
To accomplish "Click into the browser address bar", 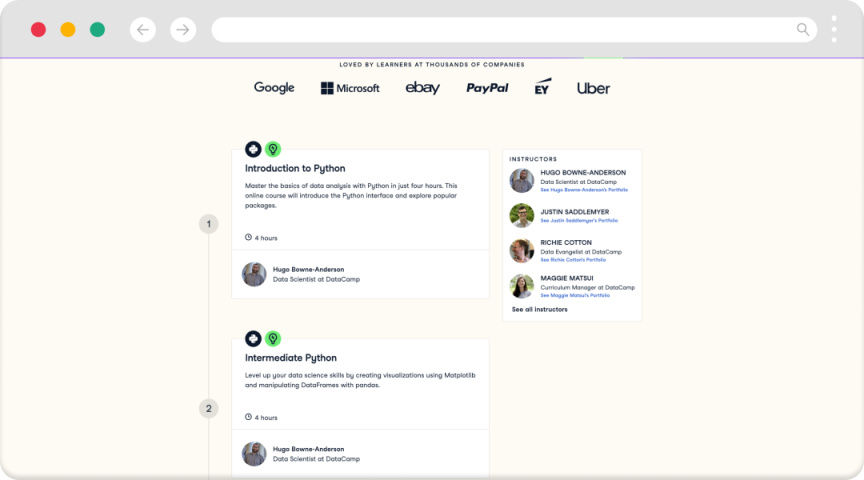I will click(514, 30).
